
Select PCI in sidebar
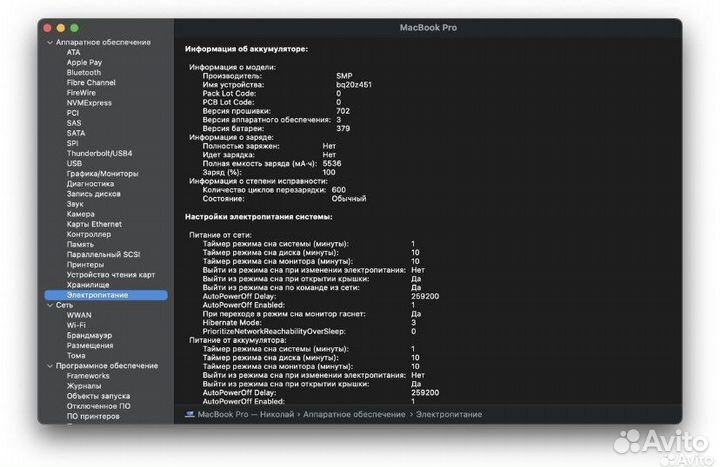point(73,113)
